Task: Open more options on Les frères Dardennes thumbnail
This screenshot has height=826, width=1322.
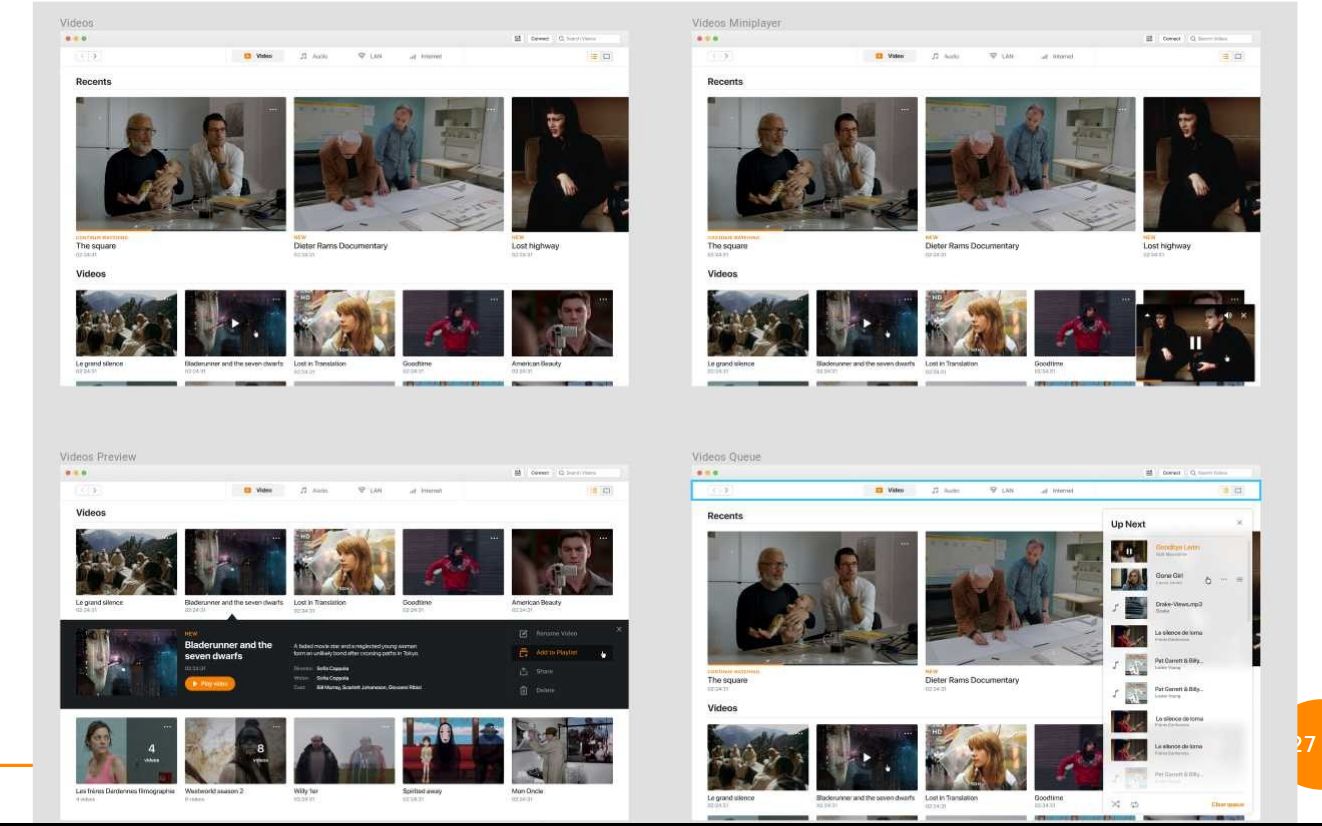Action: (x=167, y=726)
